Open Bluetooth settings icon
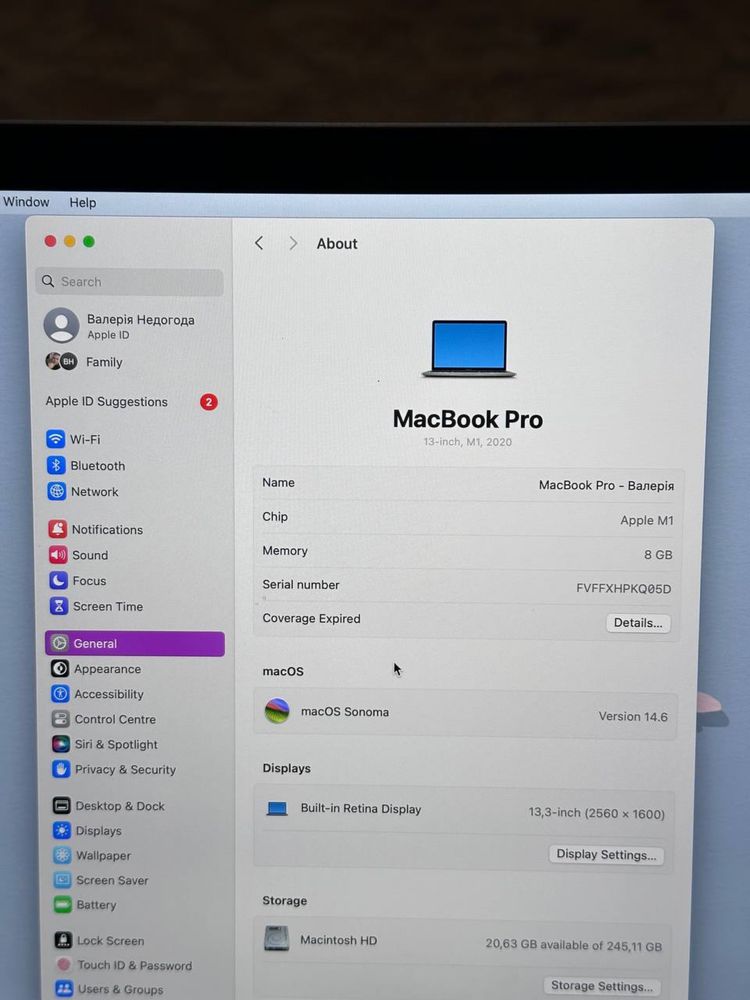The image size is (750, 1000). click(56, 465)
